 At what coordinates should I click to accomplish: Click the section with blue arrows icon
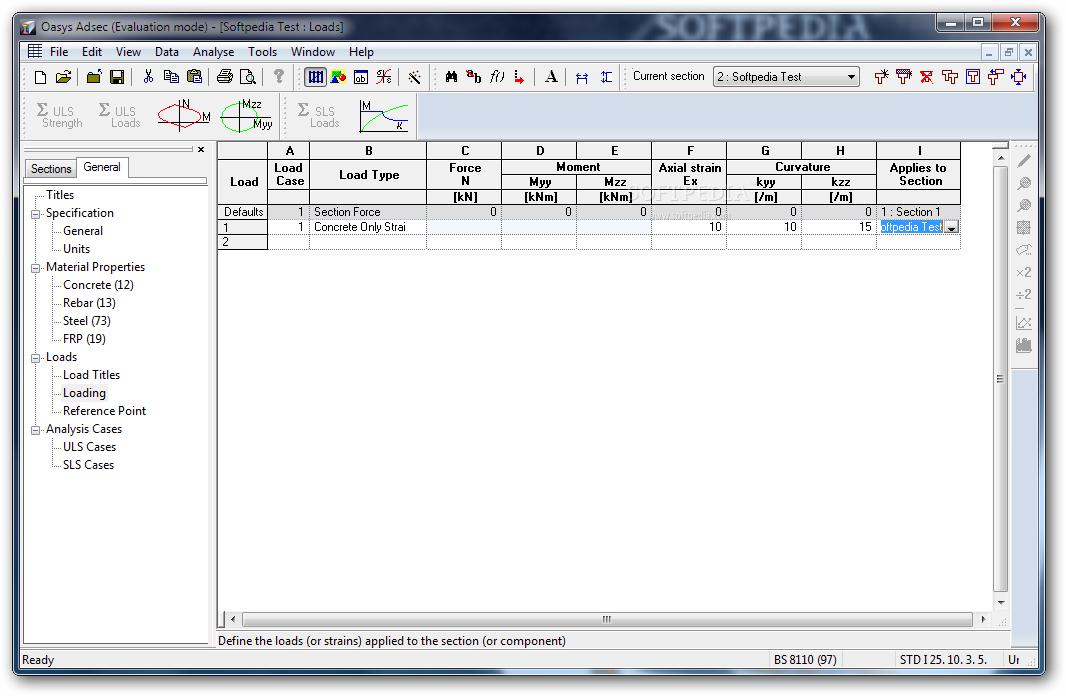pos(1018,77)
